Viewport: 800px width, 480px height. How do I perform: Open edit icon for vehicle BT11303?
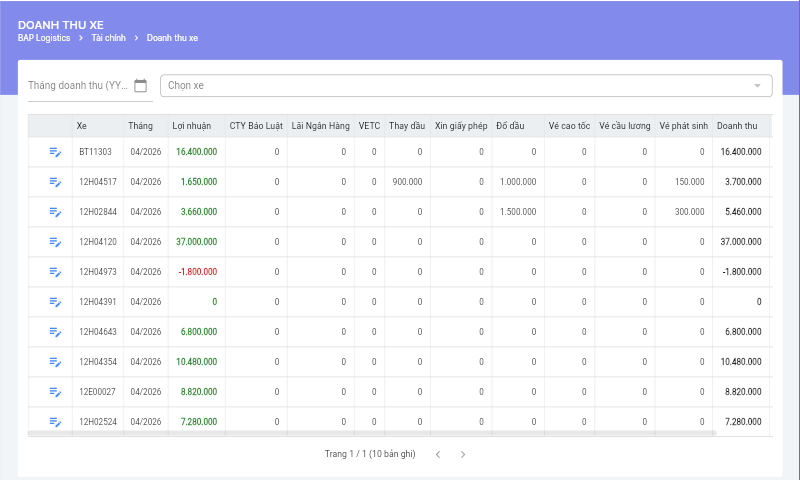click(55, 152)
